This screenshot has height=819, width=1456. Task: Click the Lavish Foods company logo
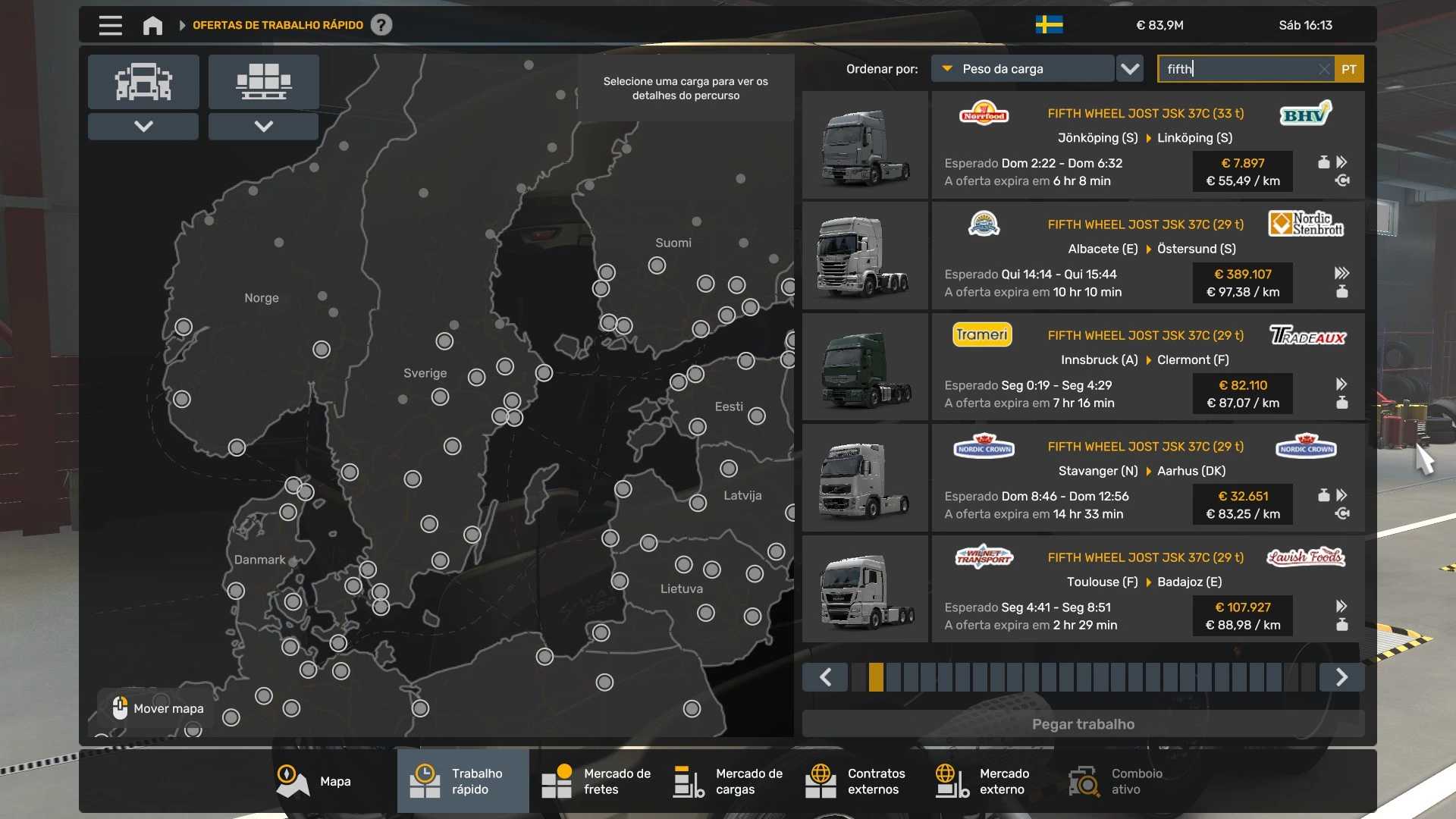click(x=1306, y=557)
